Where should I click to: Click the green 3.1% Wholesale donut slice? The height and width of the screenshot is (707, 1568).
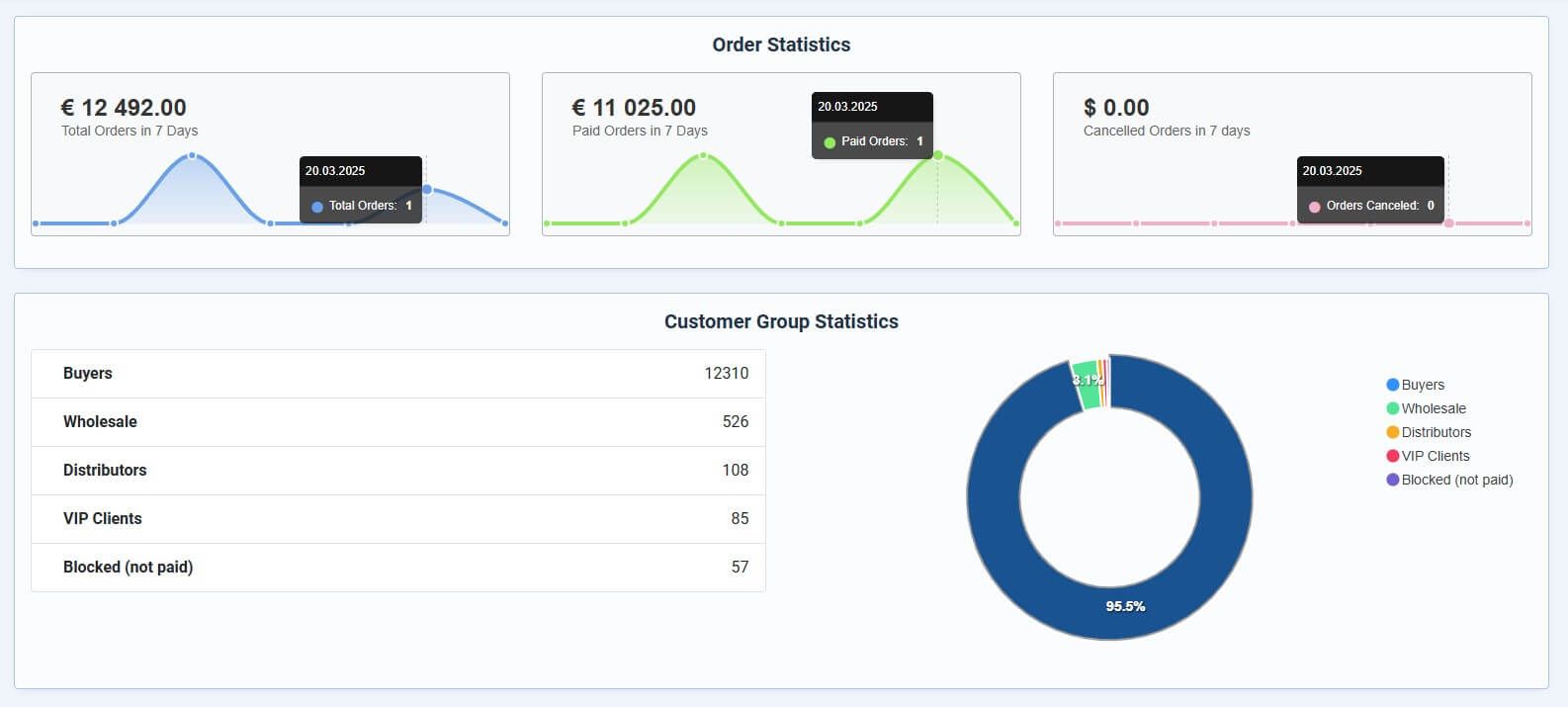1086,383
